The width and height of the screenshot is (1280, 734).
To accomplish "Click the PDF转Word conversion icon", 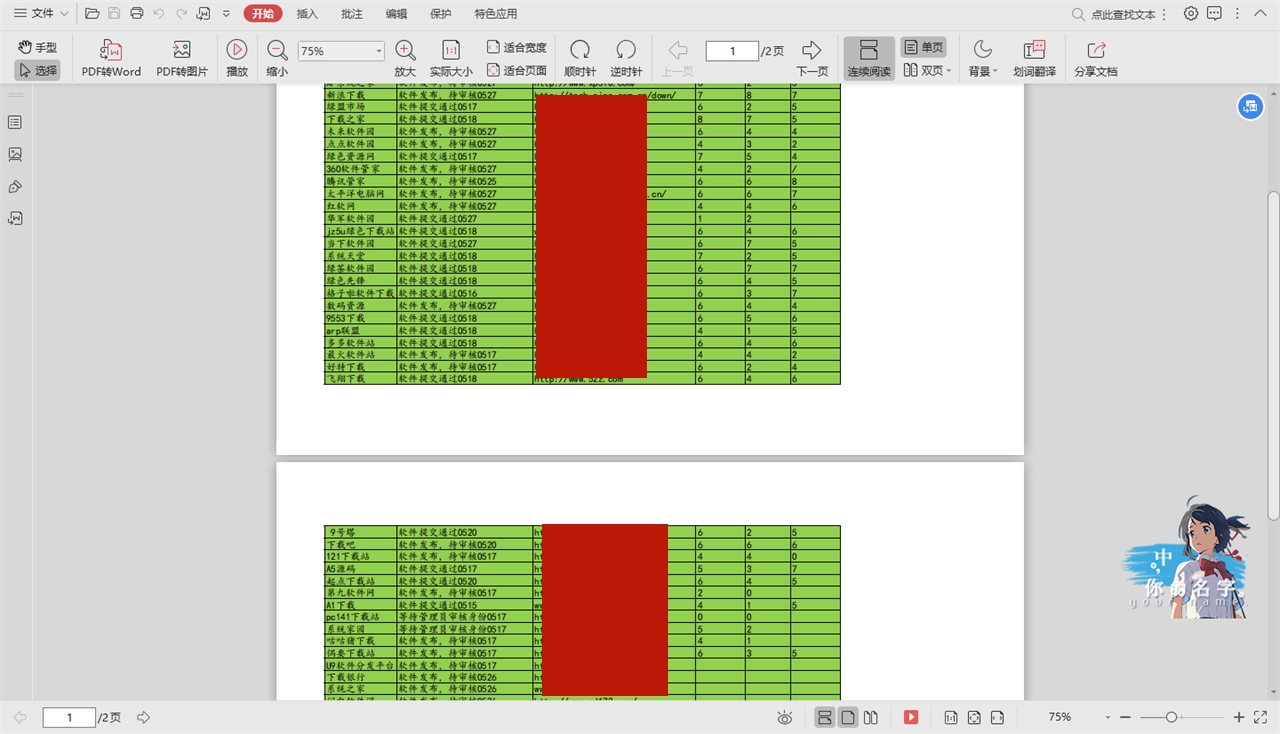I will (x=111, y=58).
